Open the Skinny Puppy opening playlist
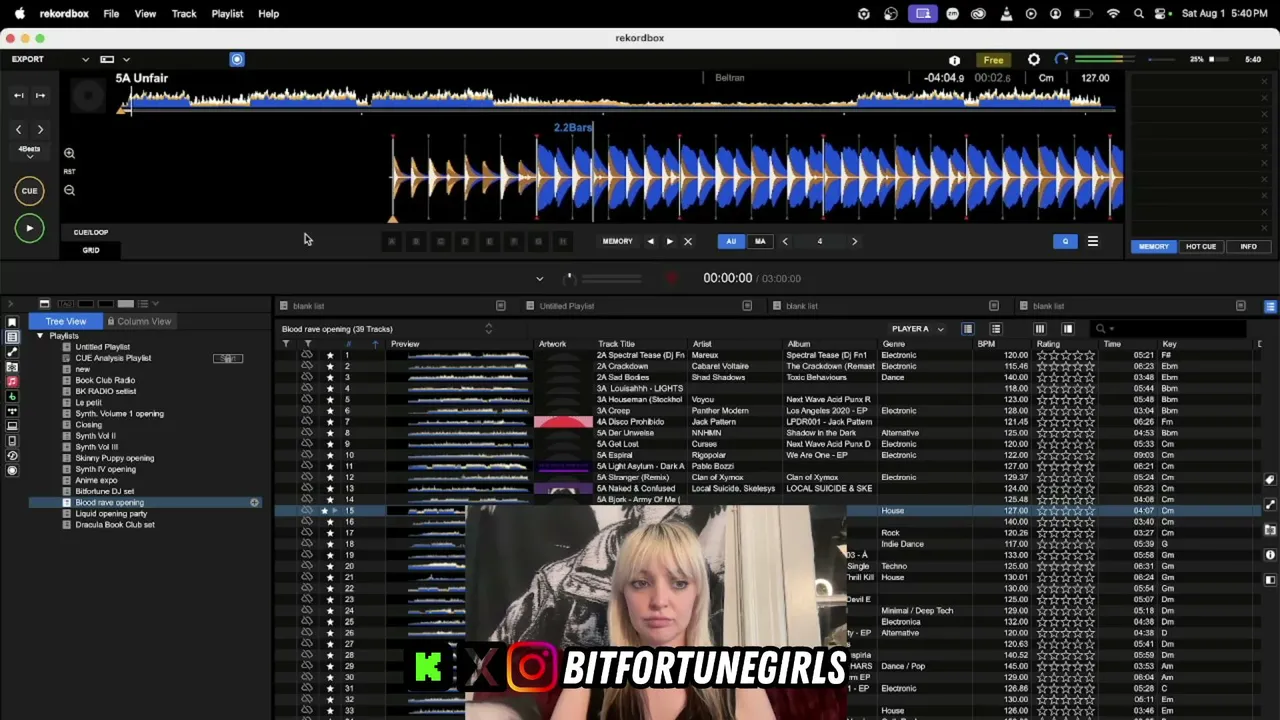1280x720 pixels. coord(115,458)
